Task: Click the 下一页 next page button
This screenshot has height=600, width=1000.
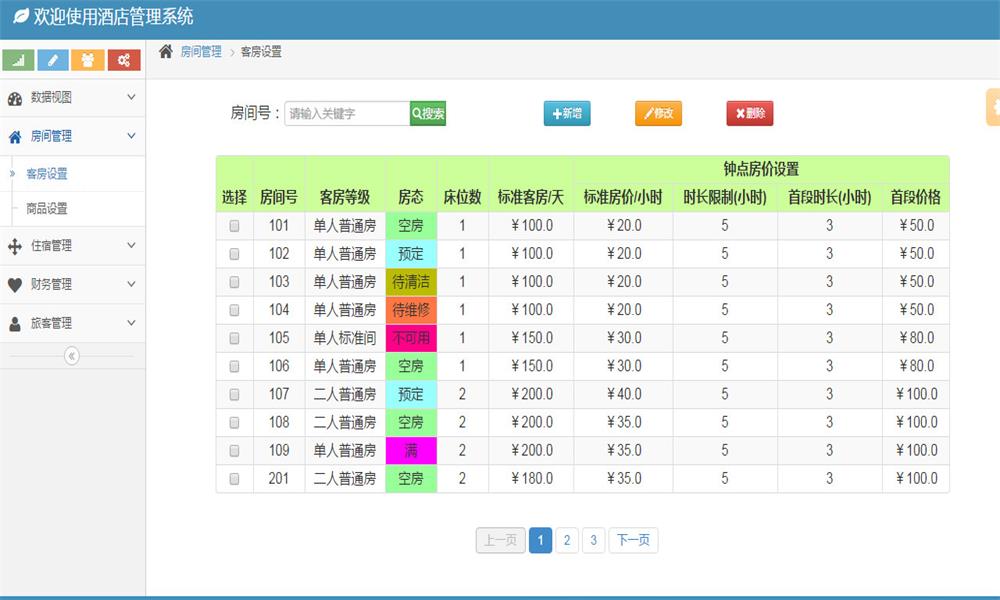Action: coord(633,541)
